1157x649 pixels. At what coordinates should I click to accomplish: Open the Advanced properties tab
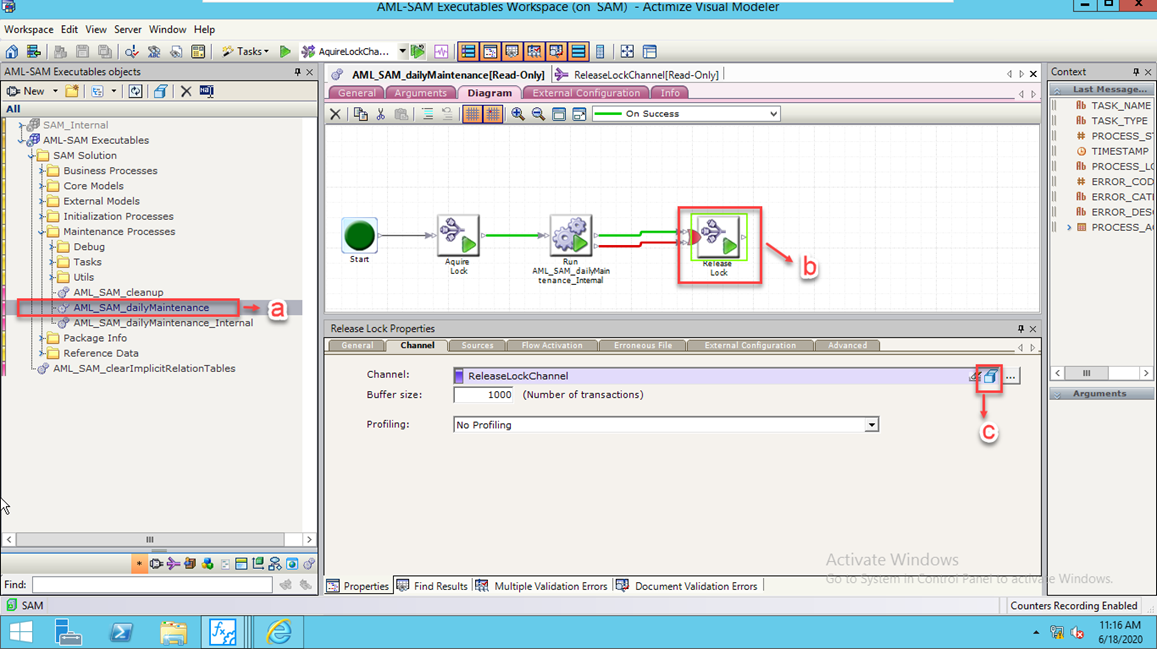coord(847,345)
